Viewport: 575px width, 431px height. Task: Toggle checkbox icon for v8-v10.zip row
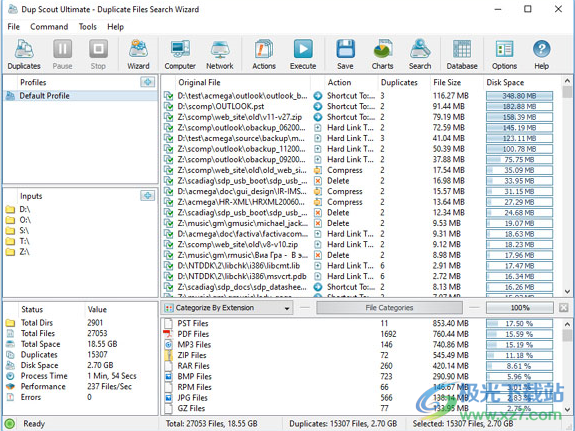point(168,245)
